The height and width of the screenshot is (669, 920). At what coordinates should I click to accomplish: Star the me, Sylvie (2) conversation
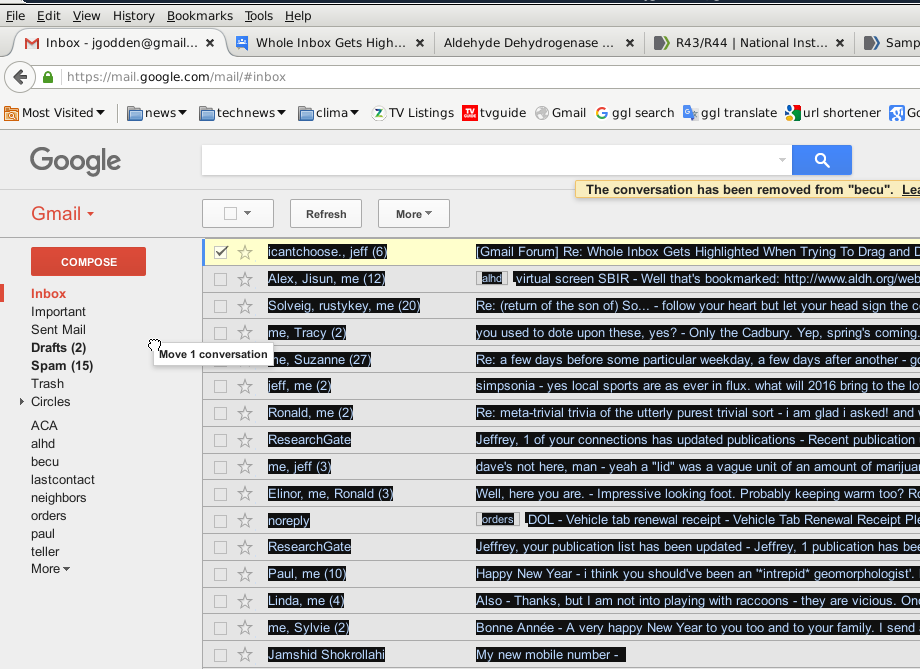click(x=245, y=628)
